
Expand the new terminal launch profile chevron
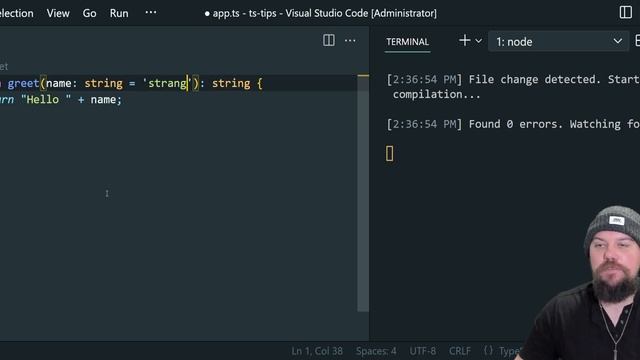[479, 41]
